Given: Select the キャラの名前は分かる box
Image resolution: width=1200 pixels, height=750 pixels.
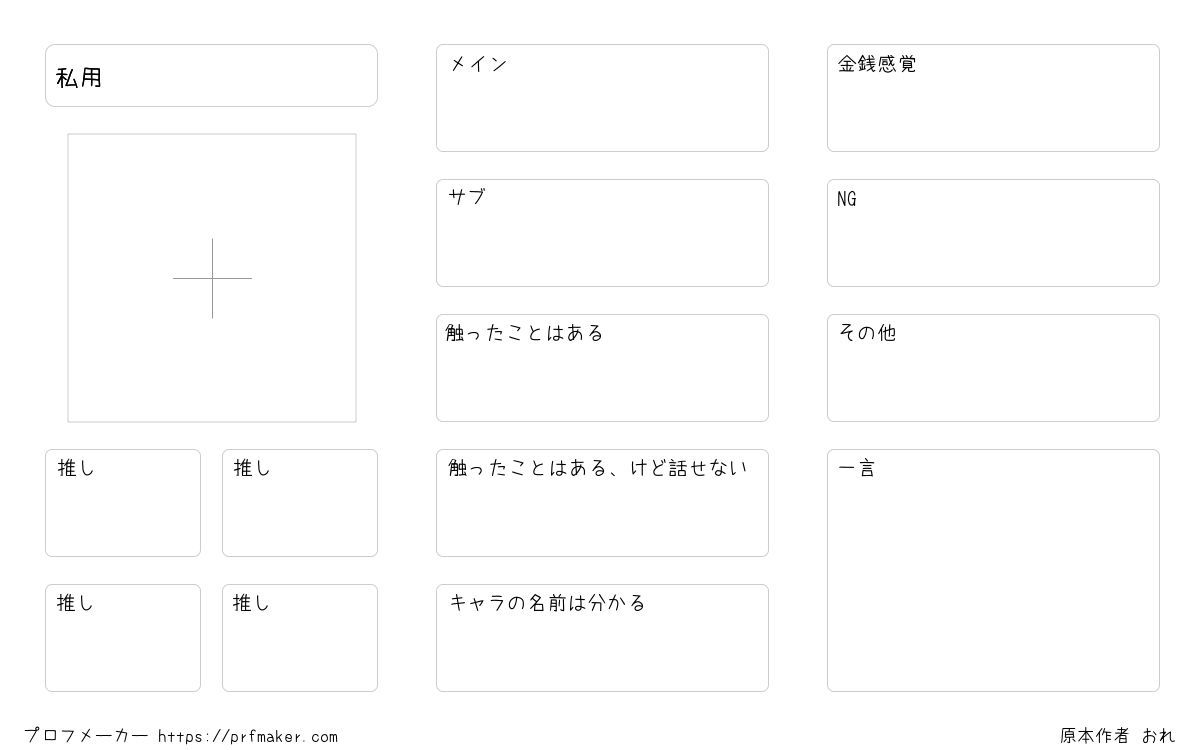Looking at the screenshot, I should [602, 638].
